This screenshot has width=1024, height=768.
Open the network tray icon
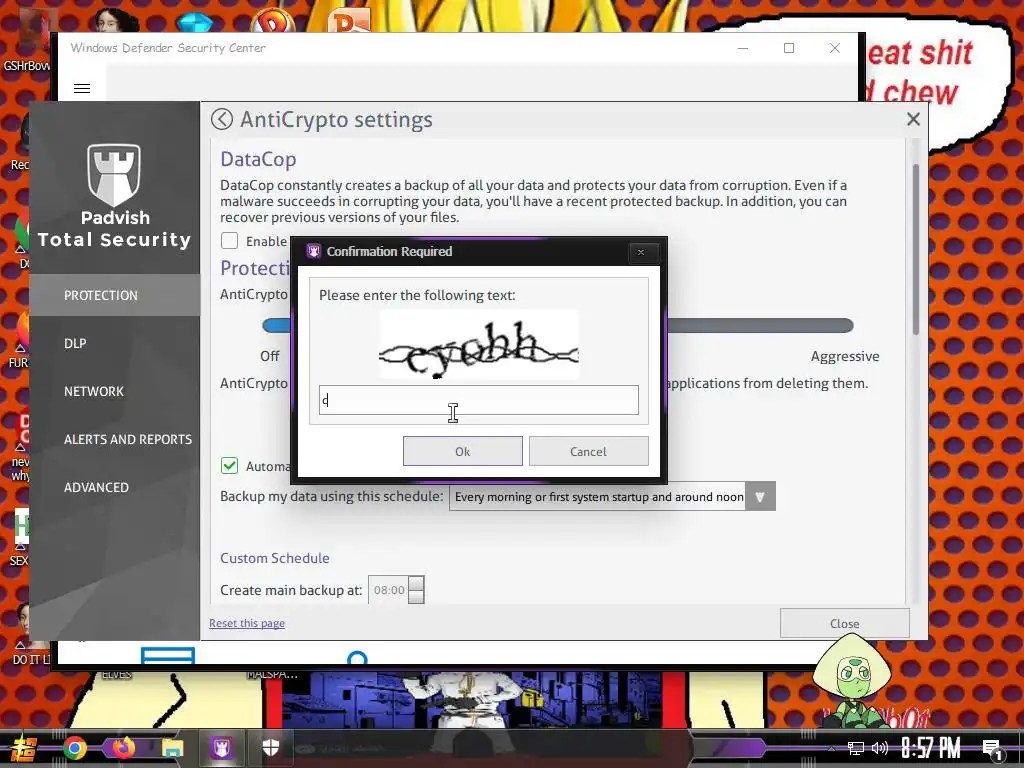point(855,748)
